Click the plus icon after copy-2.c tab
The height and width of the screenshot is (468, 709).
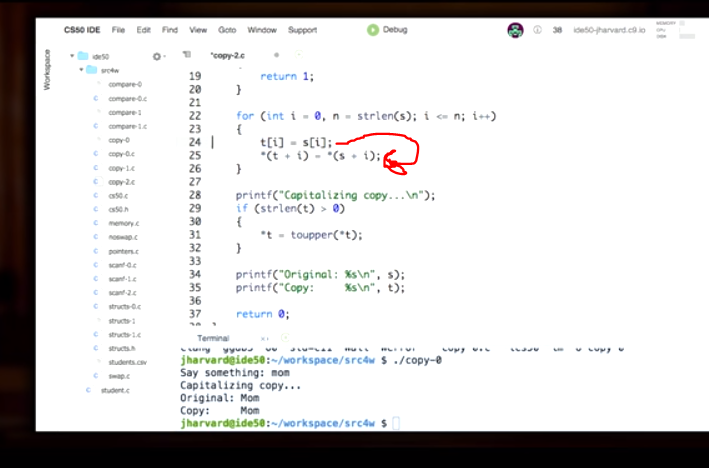(x=298, y=55)
